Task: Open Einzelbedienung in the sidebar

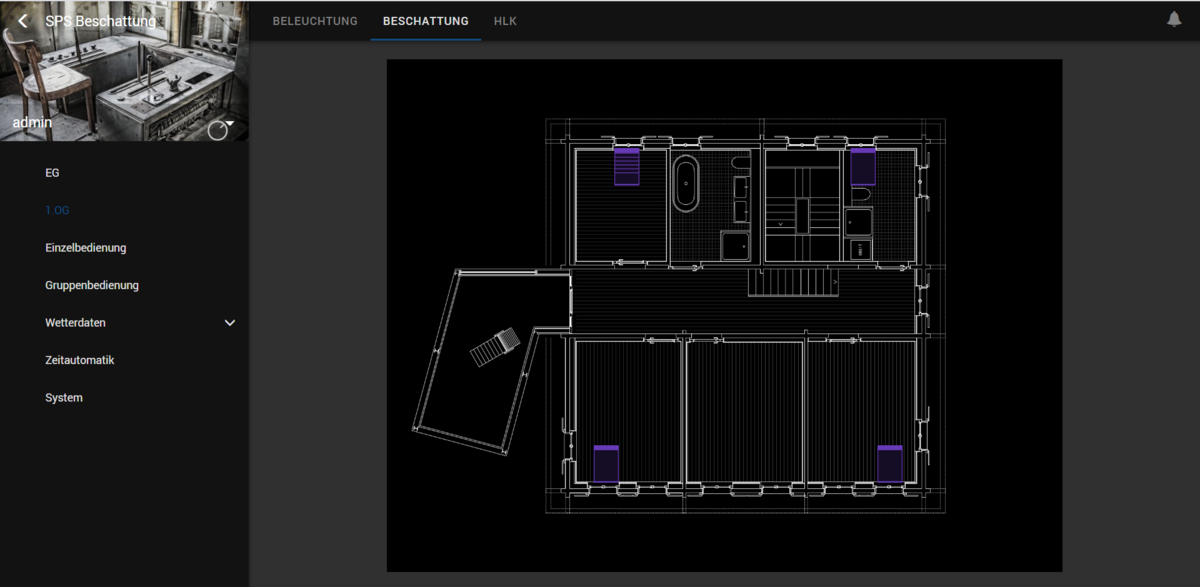Action: (x=85, y=248)
